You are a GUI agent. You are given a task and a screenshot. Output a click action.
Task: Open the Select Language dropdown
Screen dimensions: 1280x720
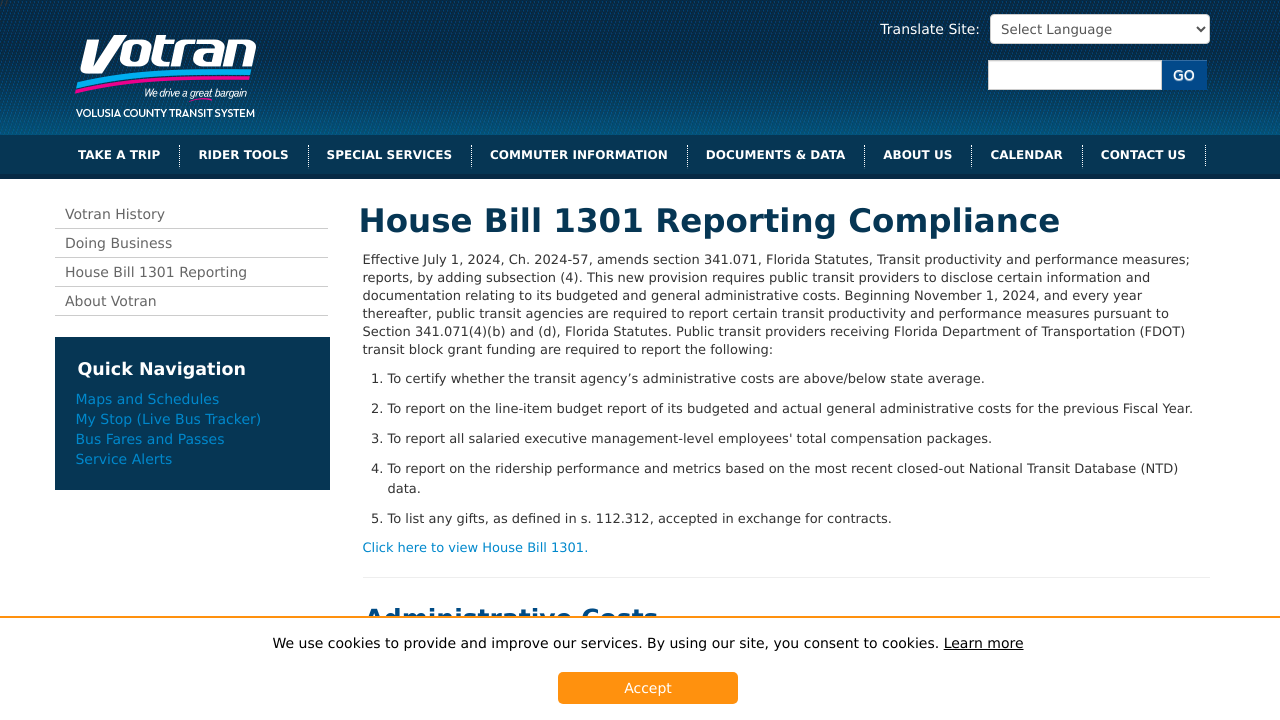pyautogui.click(x=1099, y=28)
